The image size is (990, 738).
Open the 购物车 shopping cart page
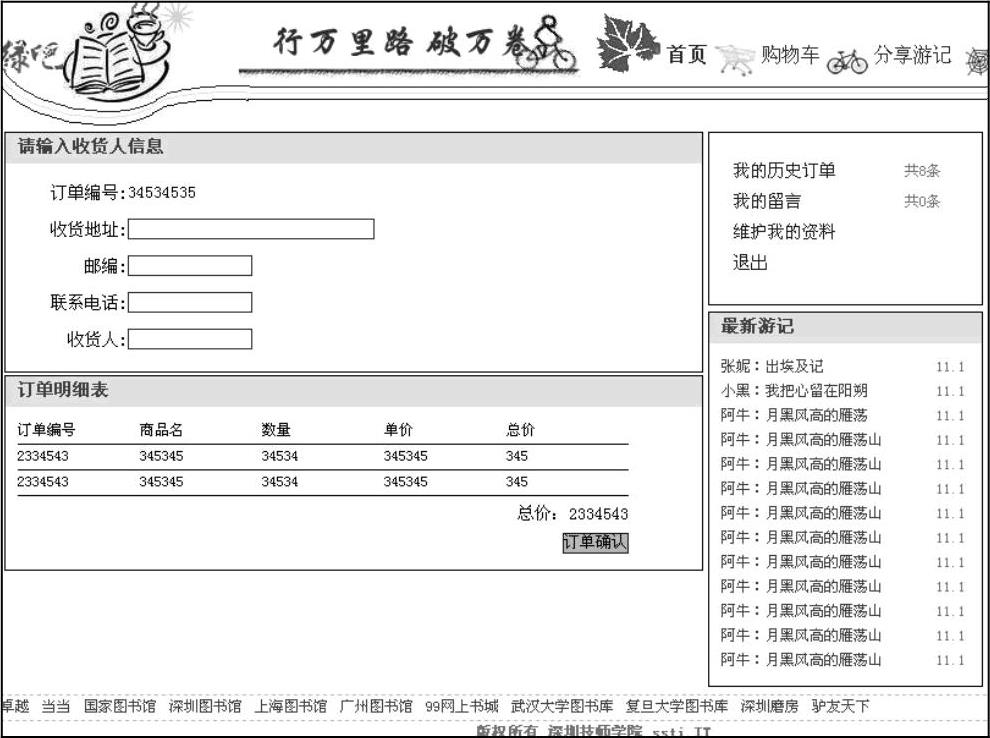coord(790,54)
